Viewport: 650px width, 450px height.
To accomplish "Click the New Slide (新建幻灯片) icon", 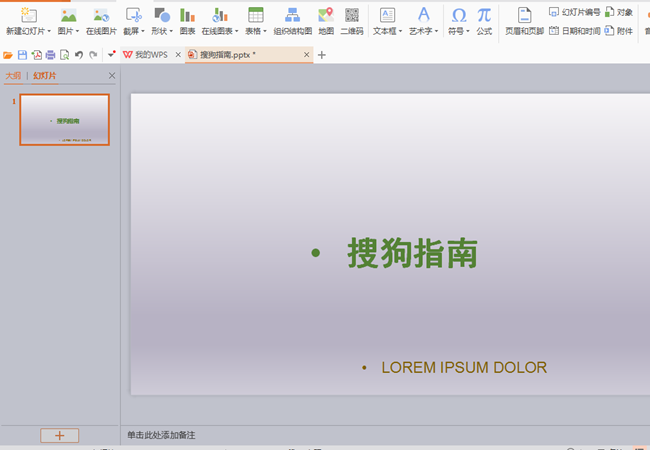I will click(29, 15).
